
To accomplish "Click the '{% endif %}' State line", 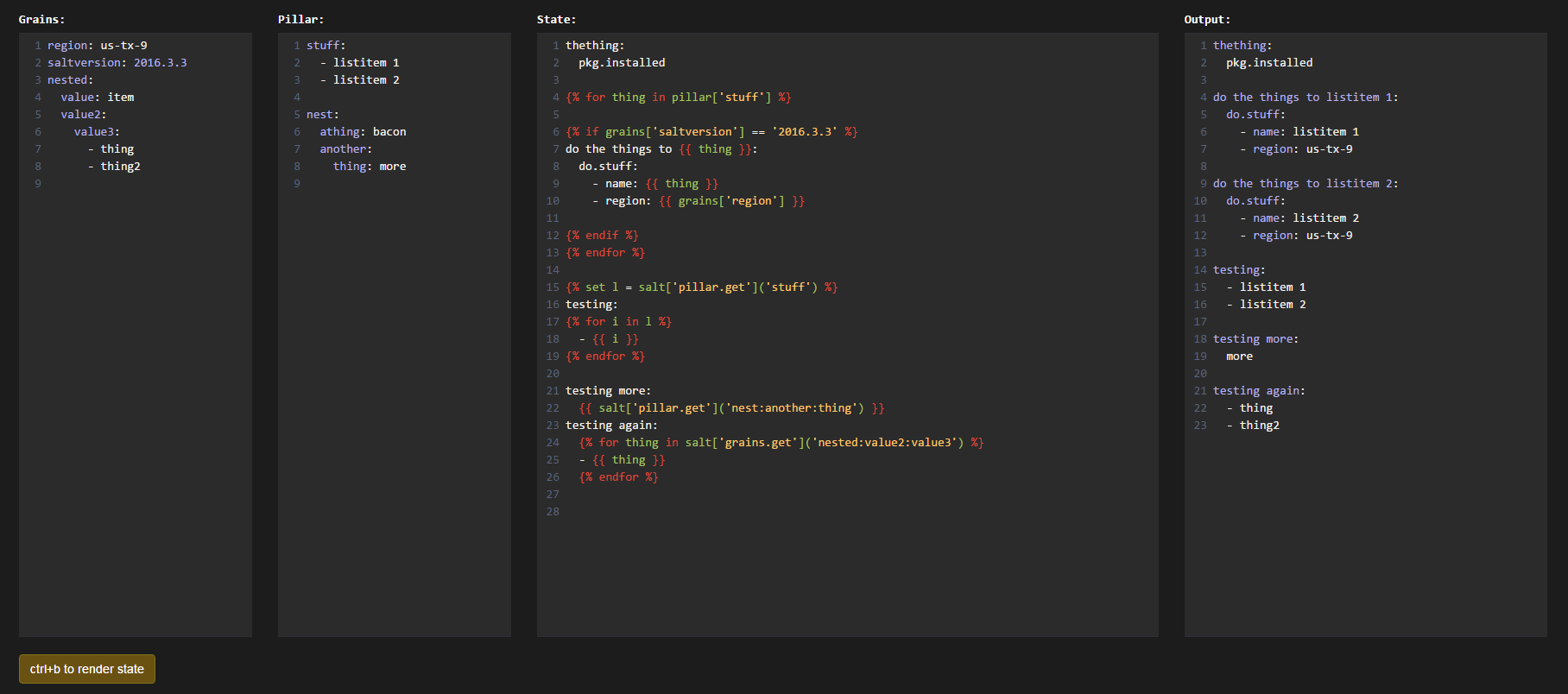I will tap(602, 236).
